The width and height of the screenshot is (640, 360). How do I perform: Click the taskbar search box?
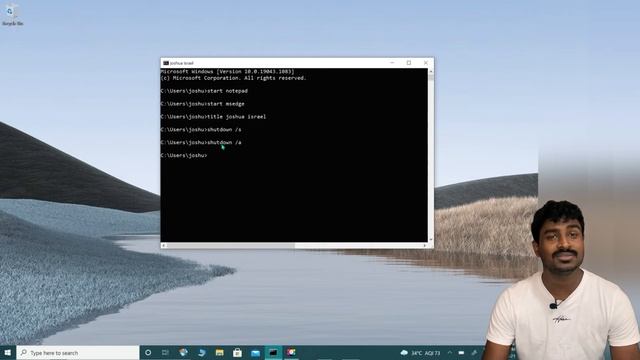(78, 353)
